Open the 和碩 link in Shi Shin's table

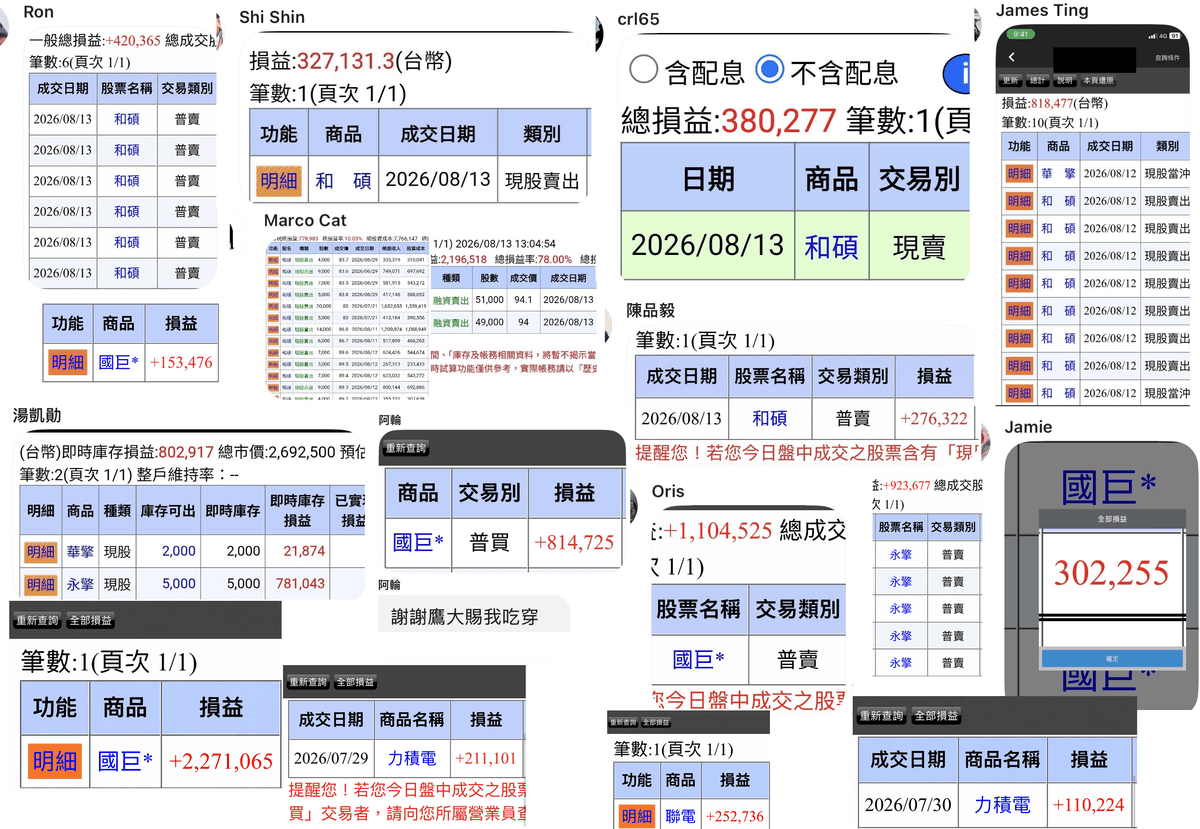[344, 181]
